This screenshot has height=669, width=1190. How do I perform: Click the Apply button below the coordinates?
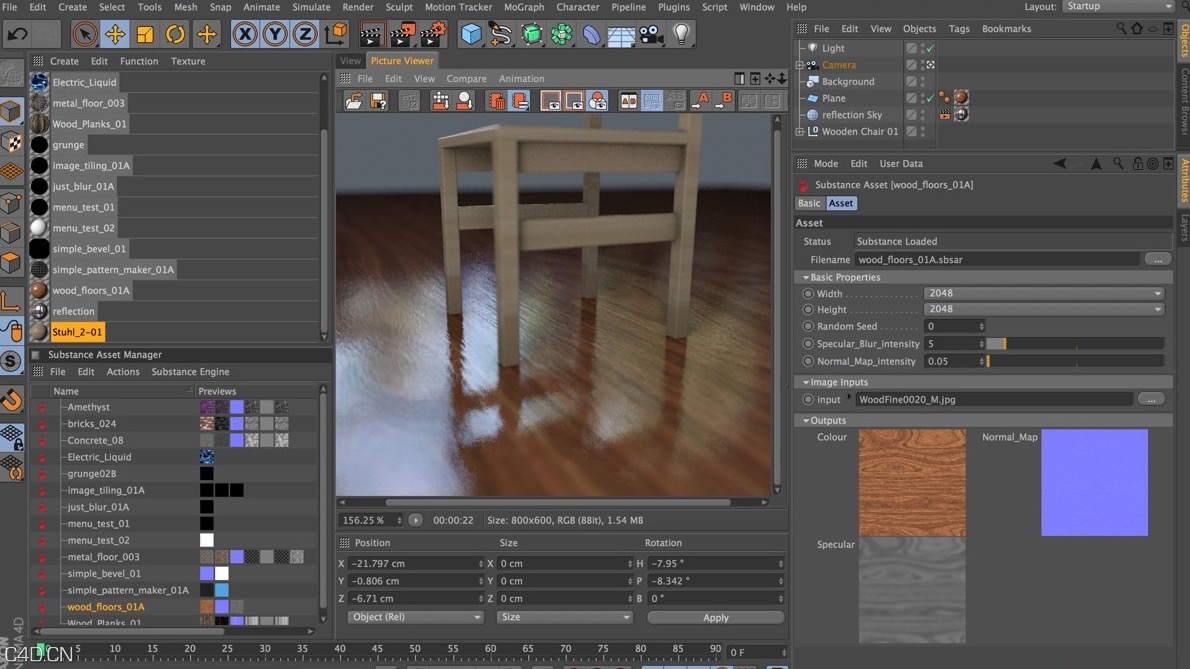pyautogui.click(x=714, y=617)
